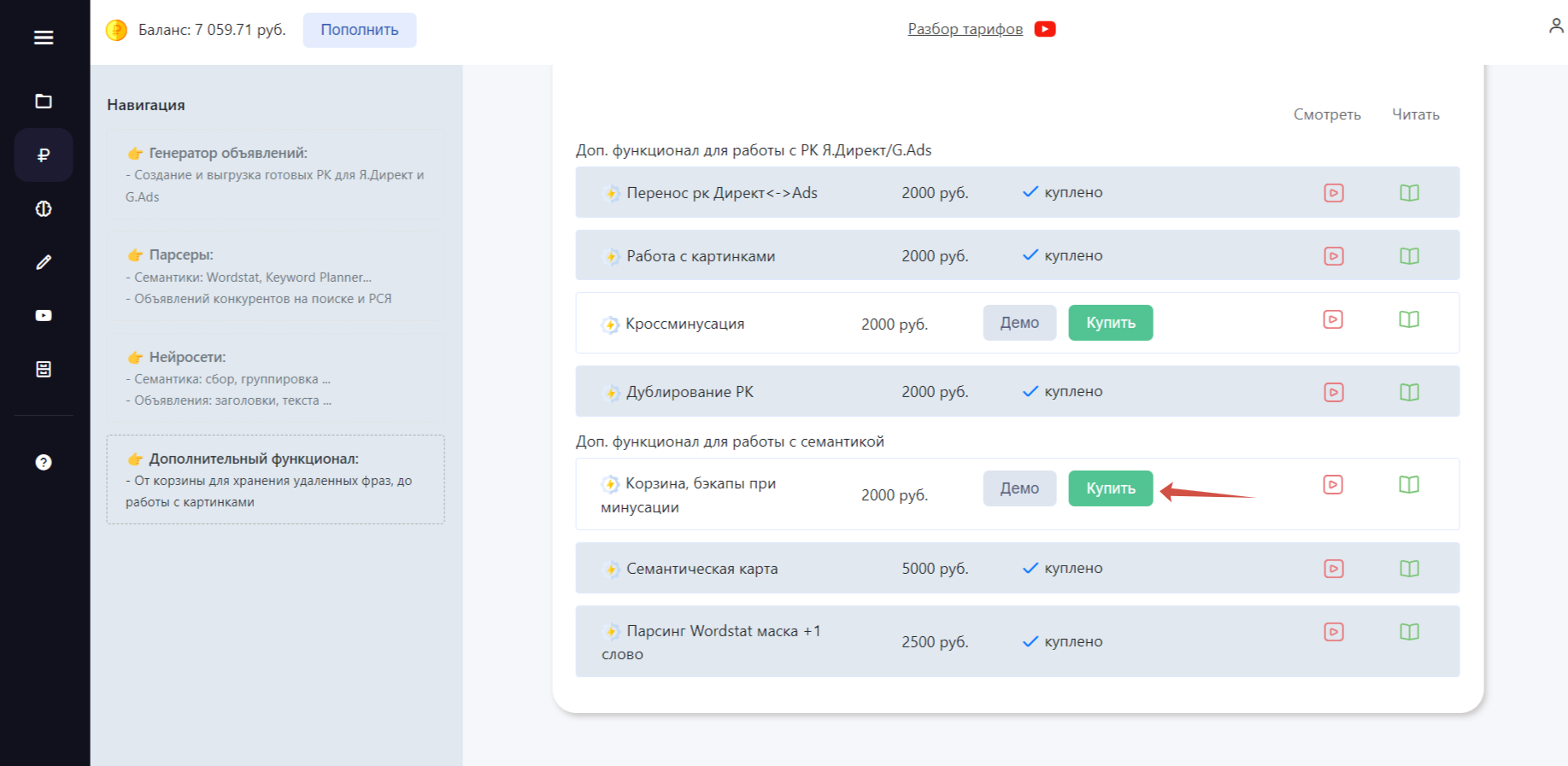Open the video icon in the sidebar

(44, 316)
